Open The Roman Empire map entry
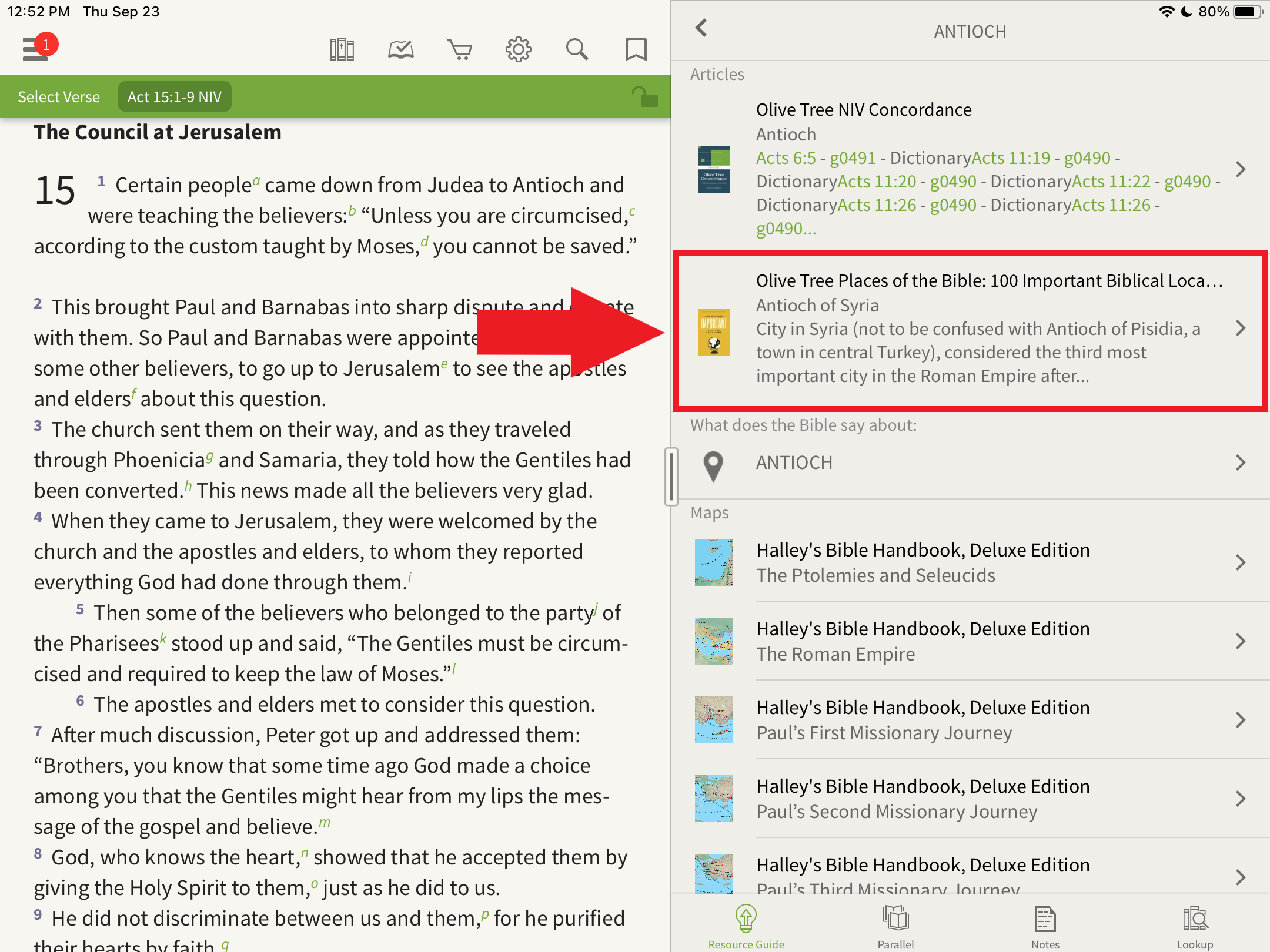The height and width of the screenshot is (952, 1270). pyautogui.click(x=970, y=641)
